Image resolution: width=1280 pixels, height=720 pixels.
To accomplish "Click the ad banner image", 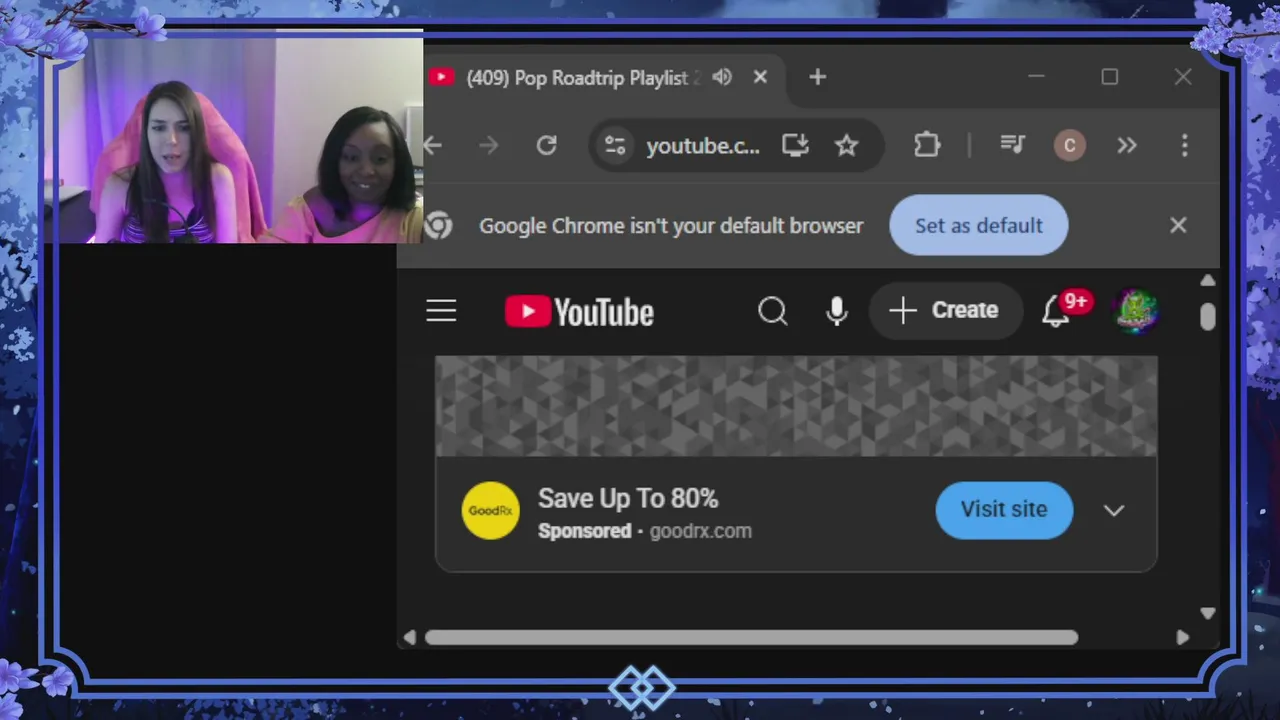I will [796, 406].
